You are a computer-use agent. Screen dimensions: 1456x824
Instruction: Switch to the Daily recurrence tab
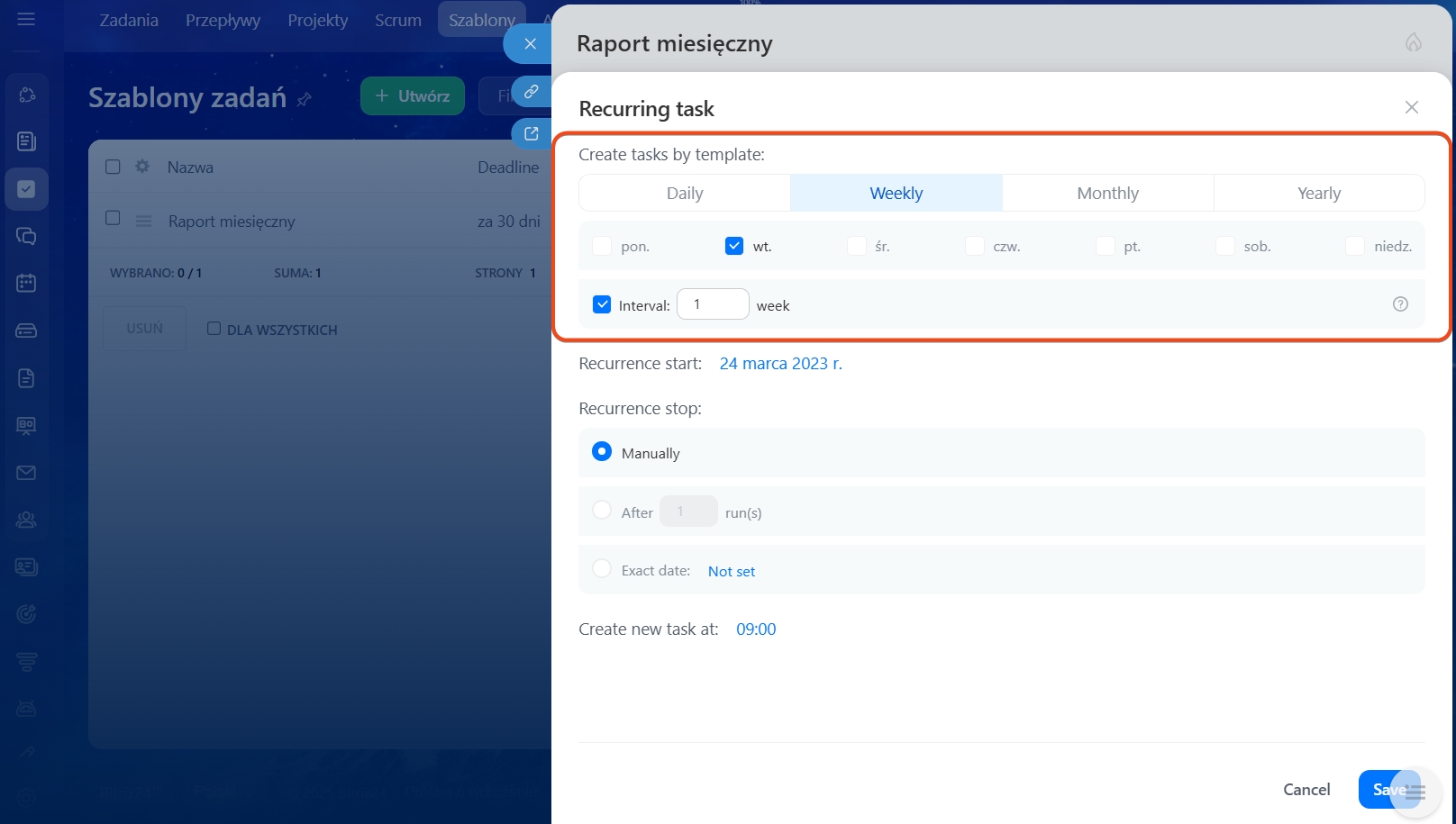click(x=685, y=194)
